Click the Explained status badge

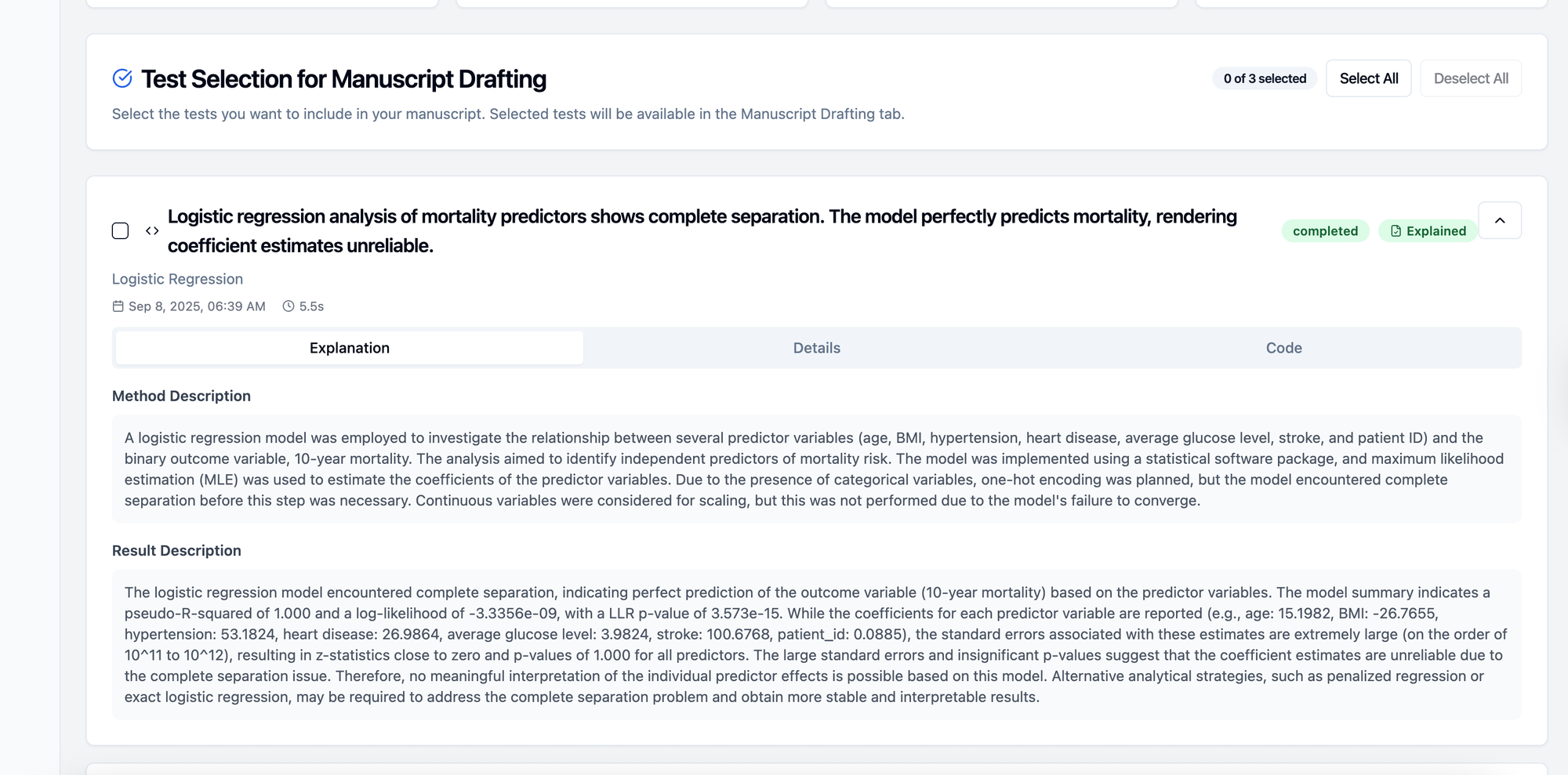[x=1428, y=231]
